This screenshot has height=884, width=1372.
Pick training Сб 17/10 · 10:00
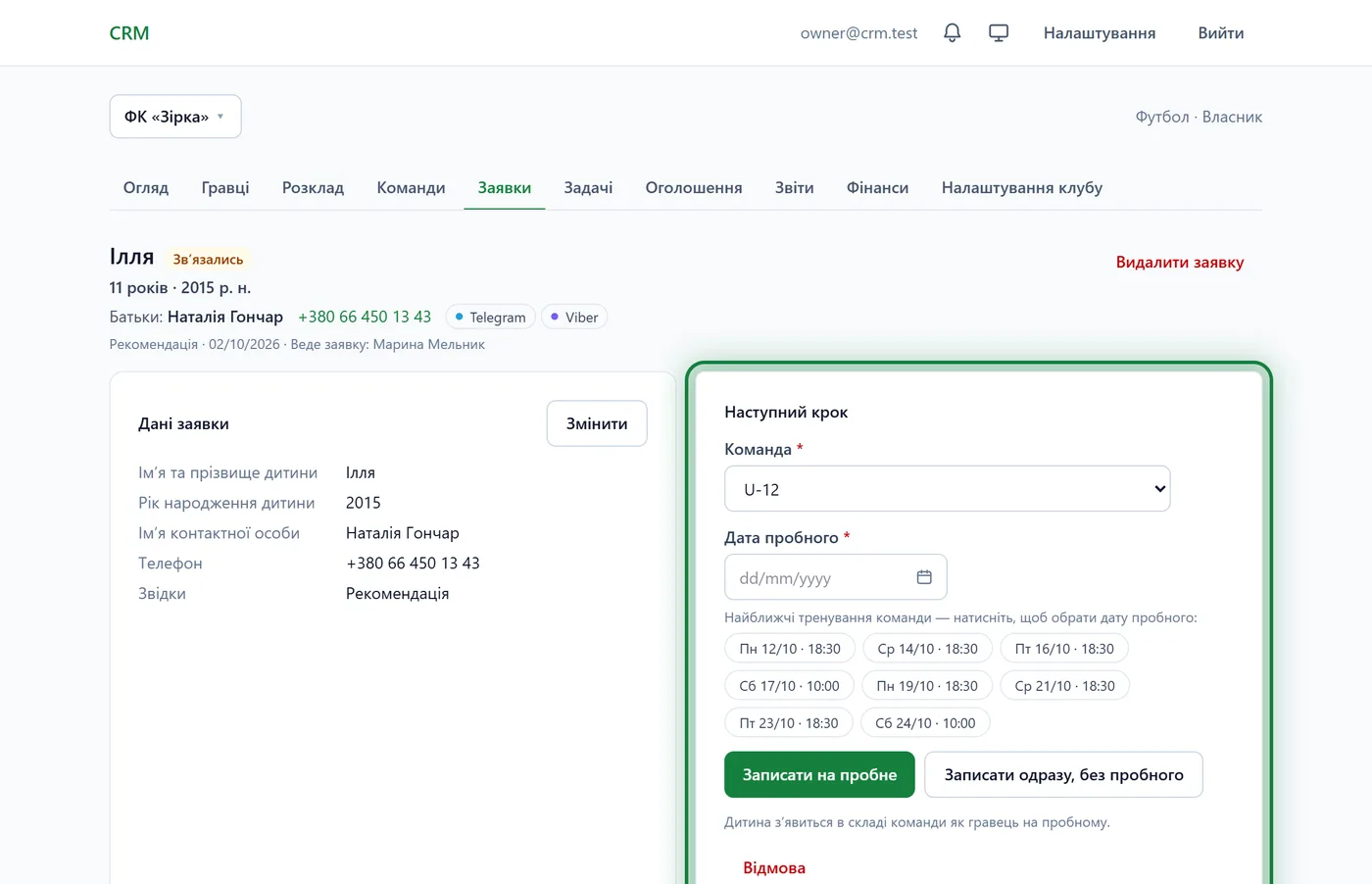[x=789, y=686]
